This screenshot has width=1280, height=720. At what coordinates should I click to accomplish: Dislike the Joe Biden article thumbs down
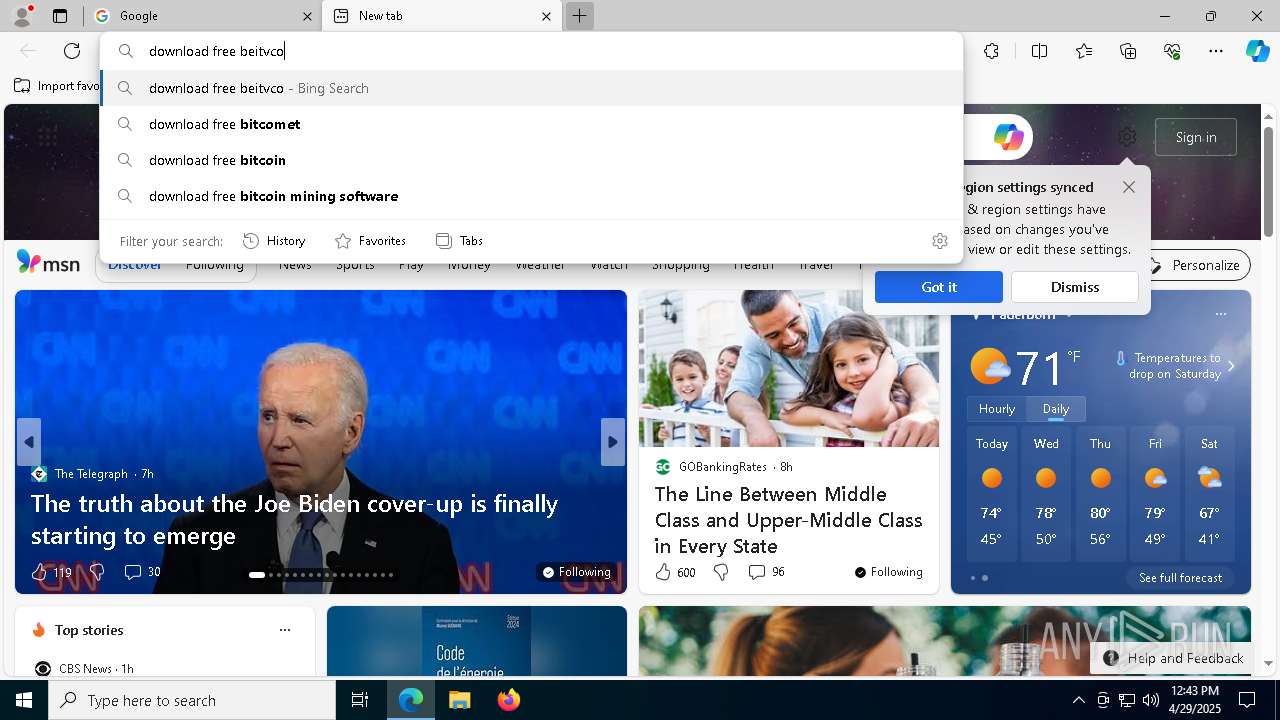pos(97,572)
